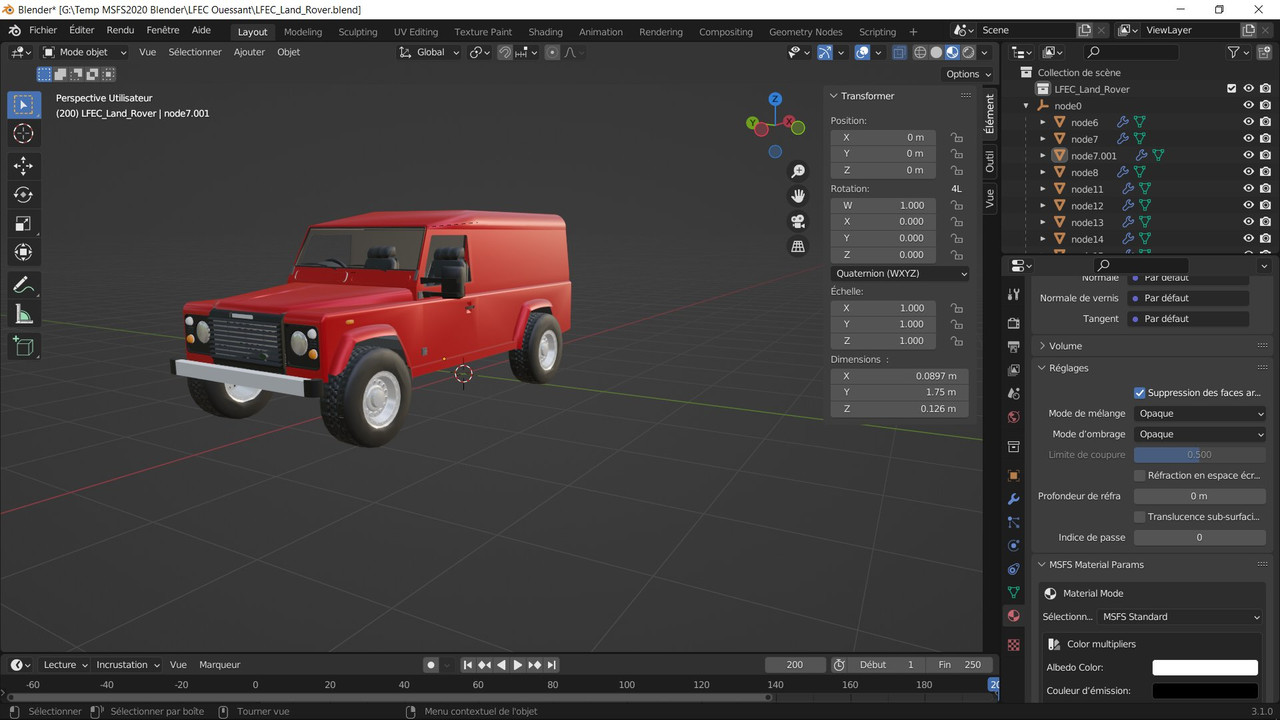Viewport: 1280px width, 720px height.
Task: Switch perspective/orthographic with the grid icon
Action: (x=798, y=246)
